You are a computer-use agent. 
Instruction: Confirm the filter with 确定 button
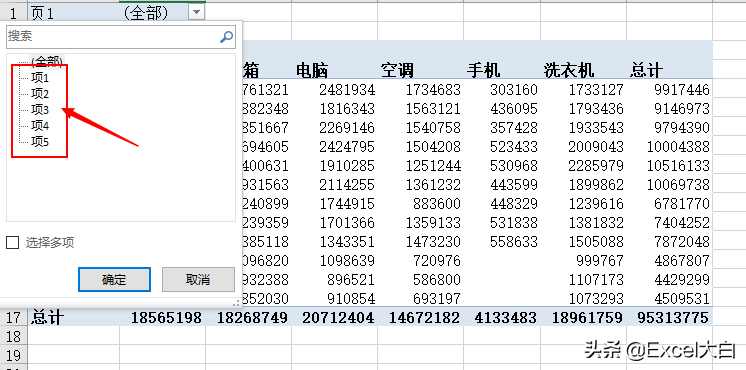pos(114,279)
